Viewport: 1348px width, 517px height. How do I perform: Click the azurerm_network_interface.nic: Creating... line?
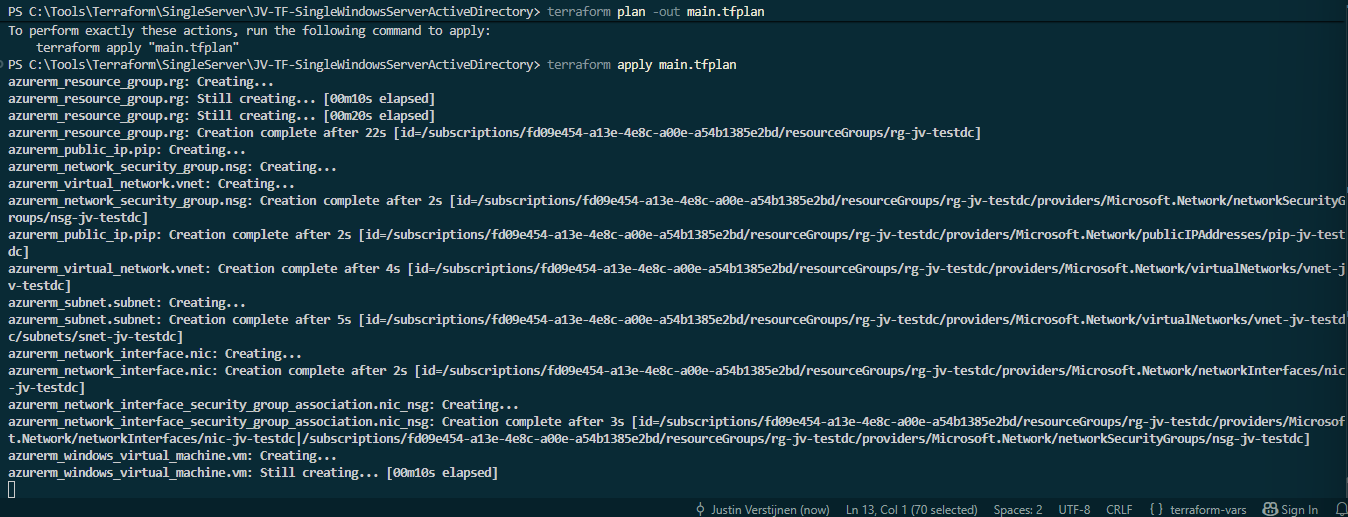pos(155,353)
